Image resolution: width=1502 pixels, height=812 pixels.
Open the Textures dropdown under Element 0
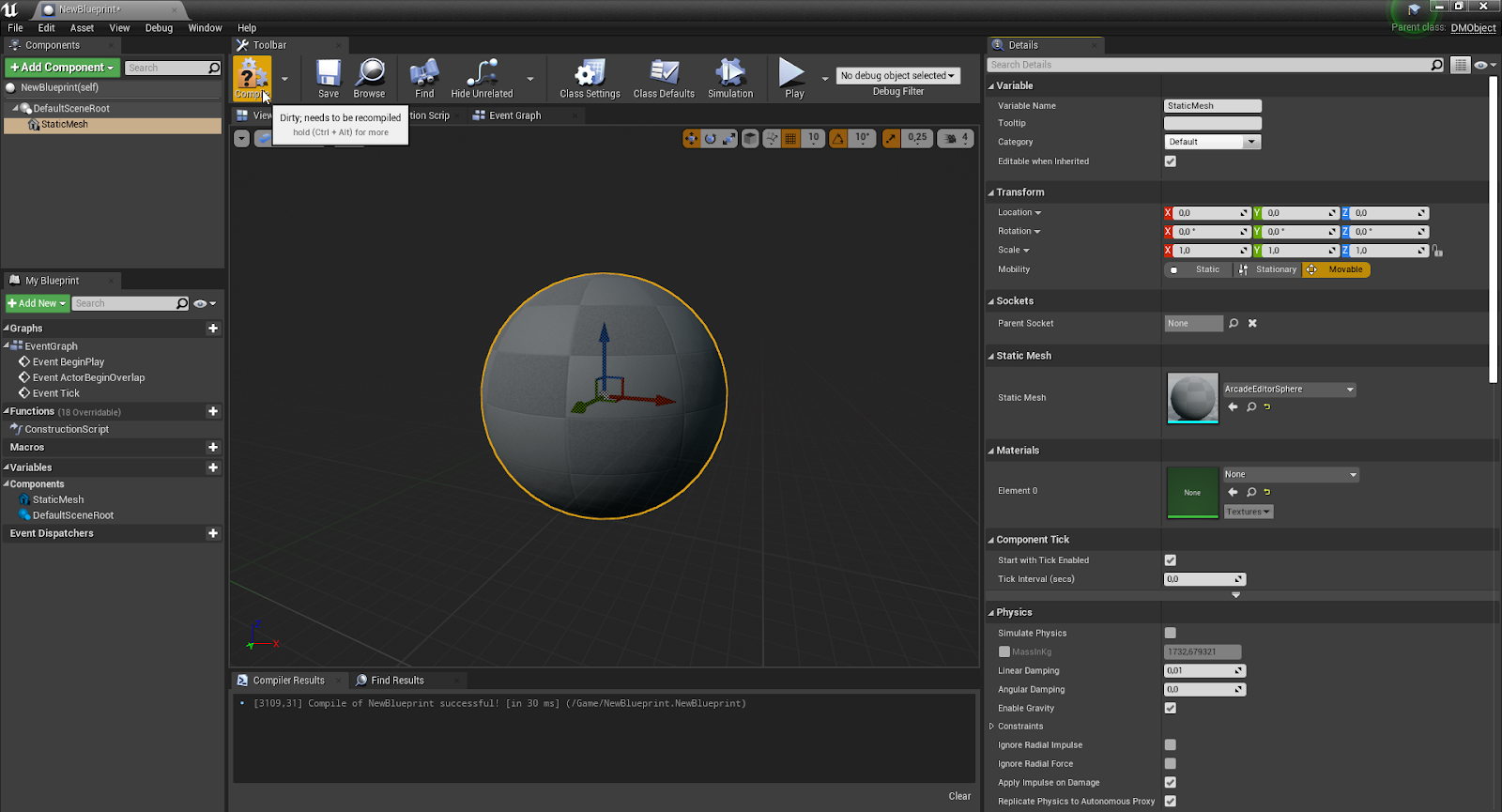coord(1249,512)
